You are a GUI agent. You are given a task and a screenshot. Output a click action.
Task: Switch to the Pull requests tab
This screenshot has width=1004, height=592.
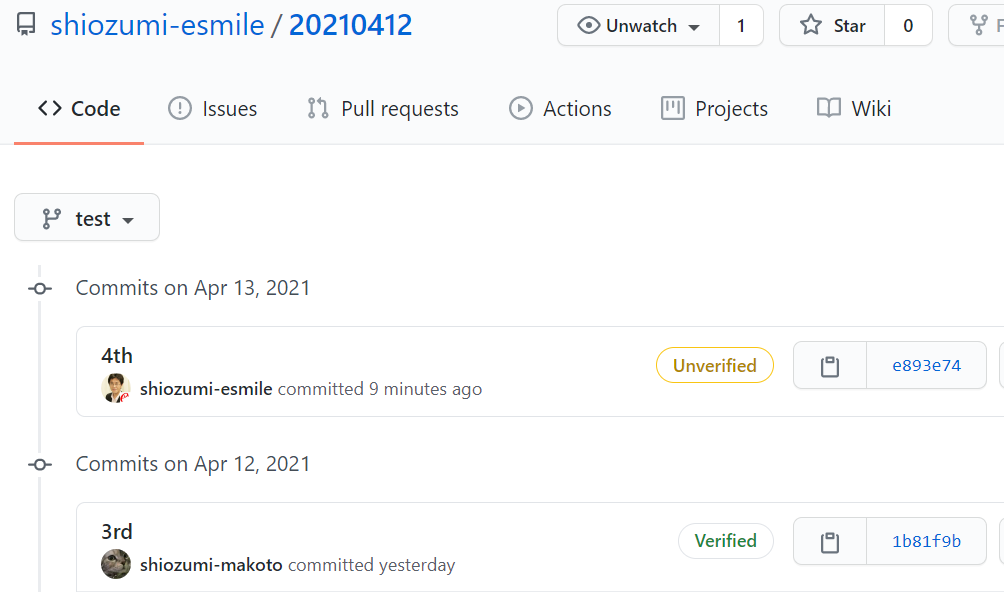point(382,109)
